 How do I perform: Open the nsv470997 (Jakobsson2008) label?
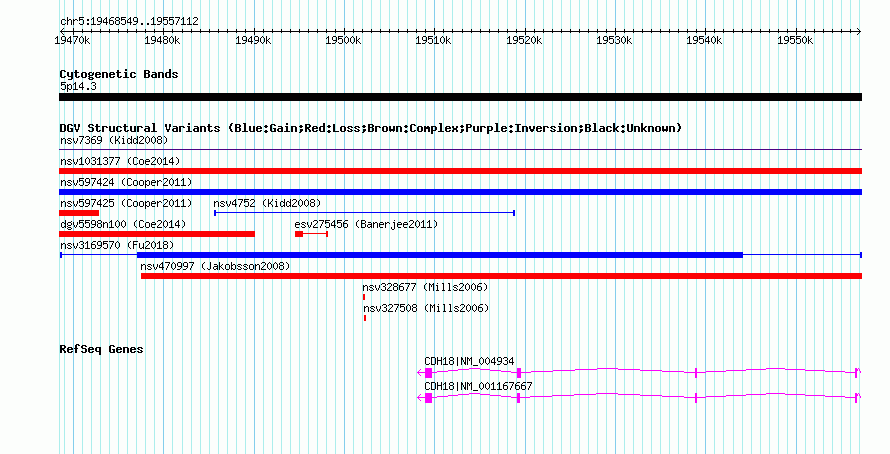[x=215, y=266]
